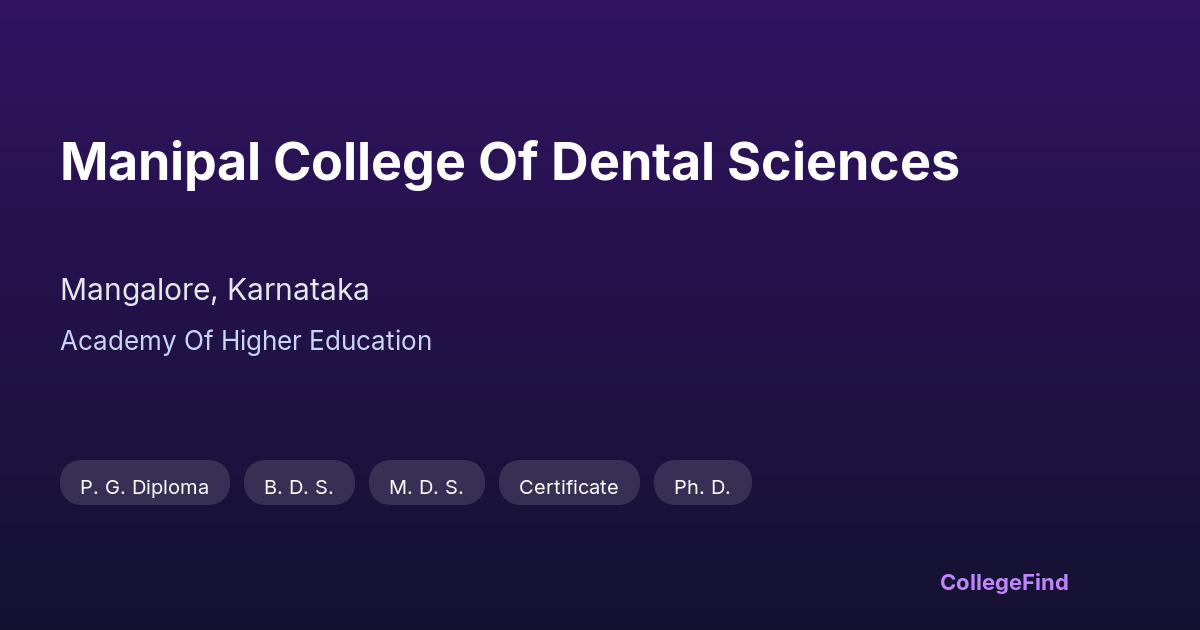The image size is (1200, 630).
Task: Click the Karnataka state text
Action: click(x=298, y=290)
